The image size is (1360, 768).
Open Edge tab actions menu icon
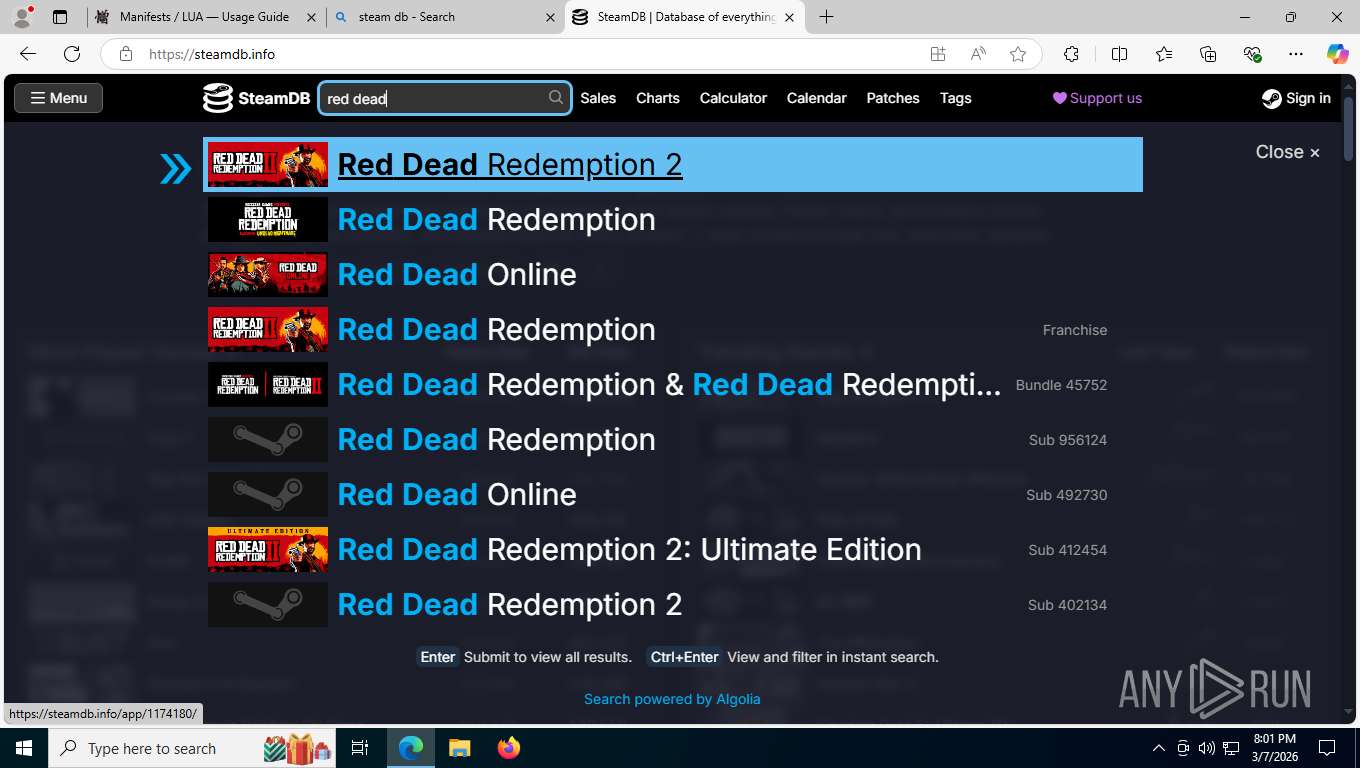coord(60,17)
